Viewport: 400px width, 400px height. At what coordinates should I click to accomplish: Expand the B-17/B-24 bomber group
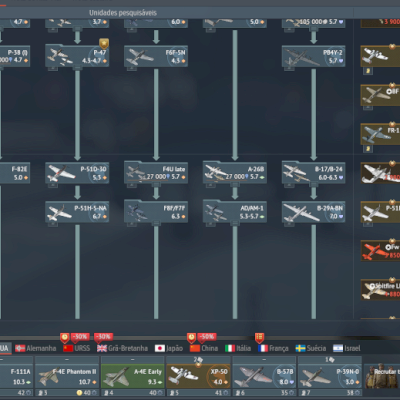pyautogui.click(x=313, y=173)
